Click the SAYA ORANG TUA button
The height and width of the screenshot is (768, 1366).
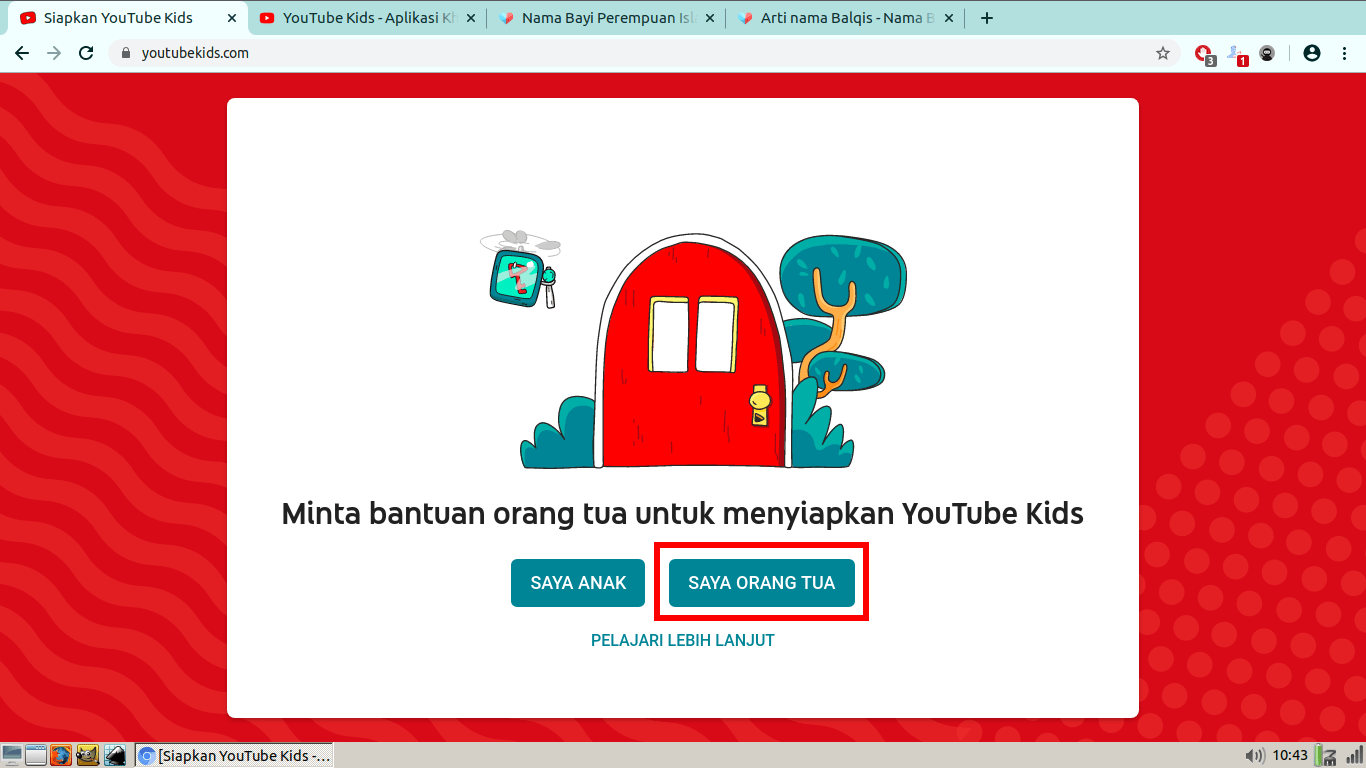point(761,583)
